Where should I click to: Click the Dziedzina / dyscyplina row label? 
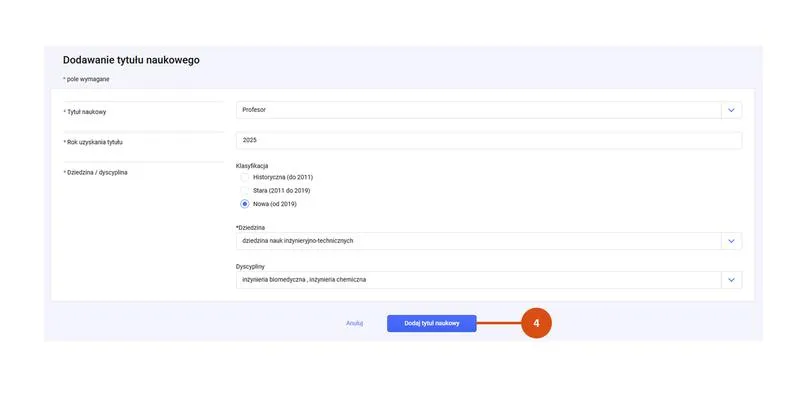pyautogui.click(x=97, y=173)
